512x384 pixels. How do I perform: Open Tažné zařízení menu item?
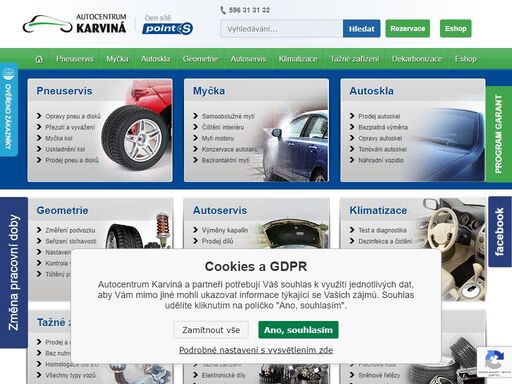click(x=355, y=59)
